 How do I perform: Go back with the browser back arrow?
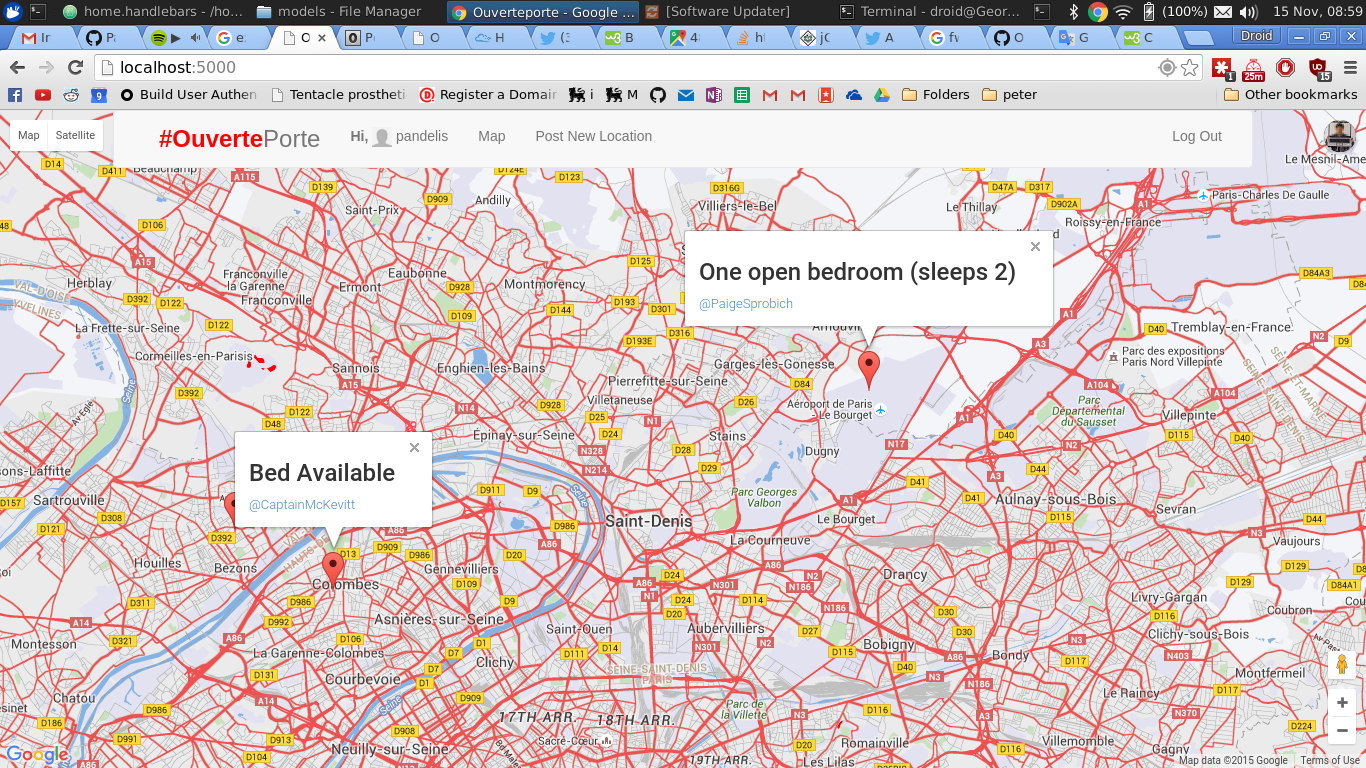(x=17, y=67)
